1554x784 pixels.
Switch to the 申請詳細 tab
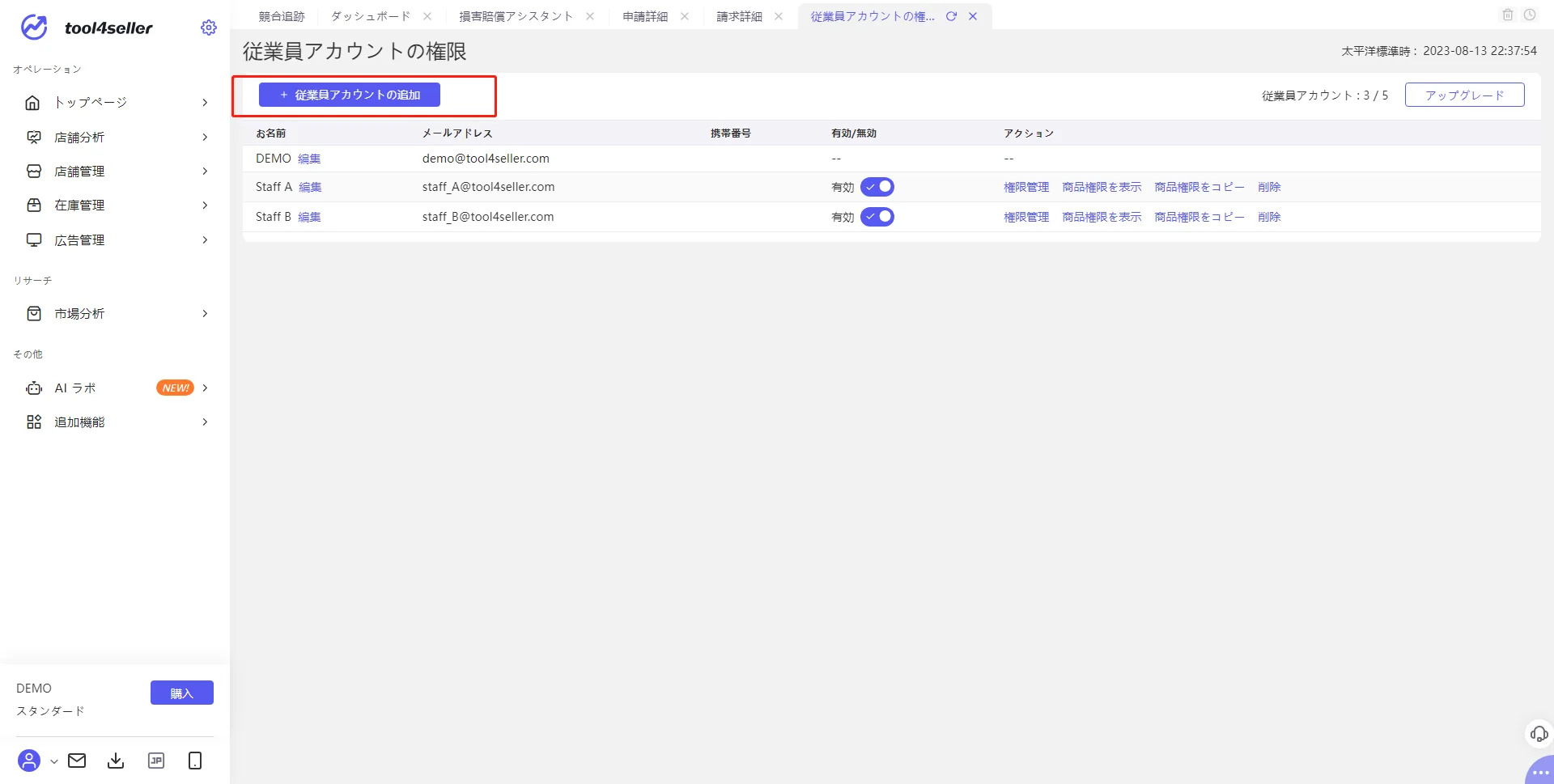pos(645,16)
